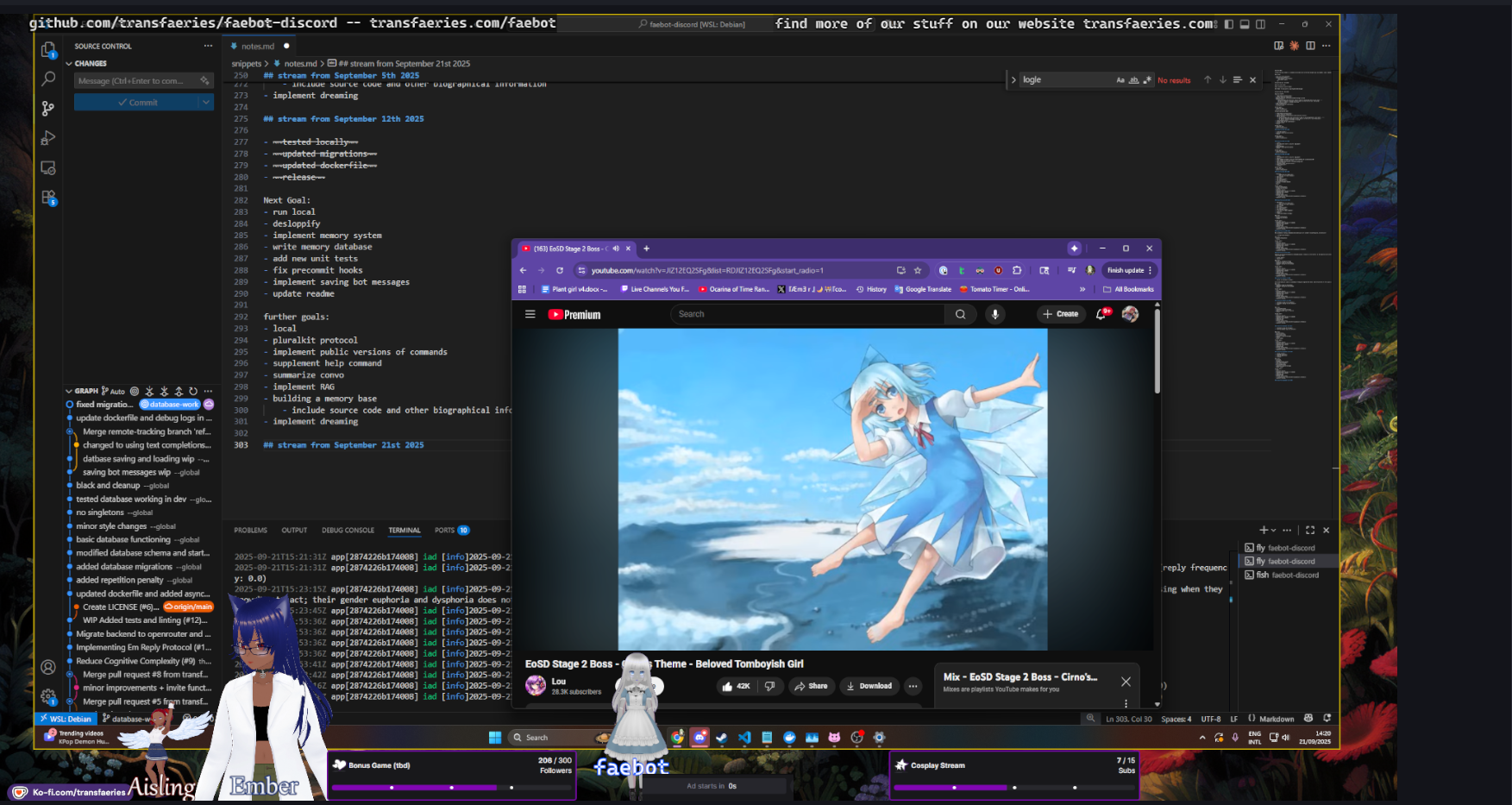Toggle the panel layout button in the title bar

pyautogui.click(x=1245, y=24)
